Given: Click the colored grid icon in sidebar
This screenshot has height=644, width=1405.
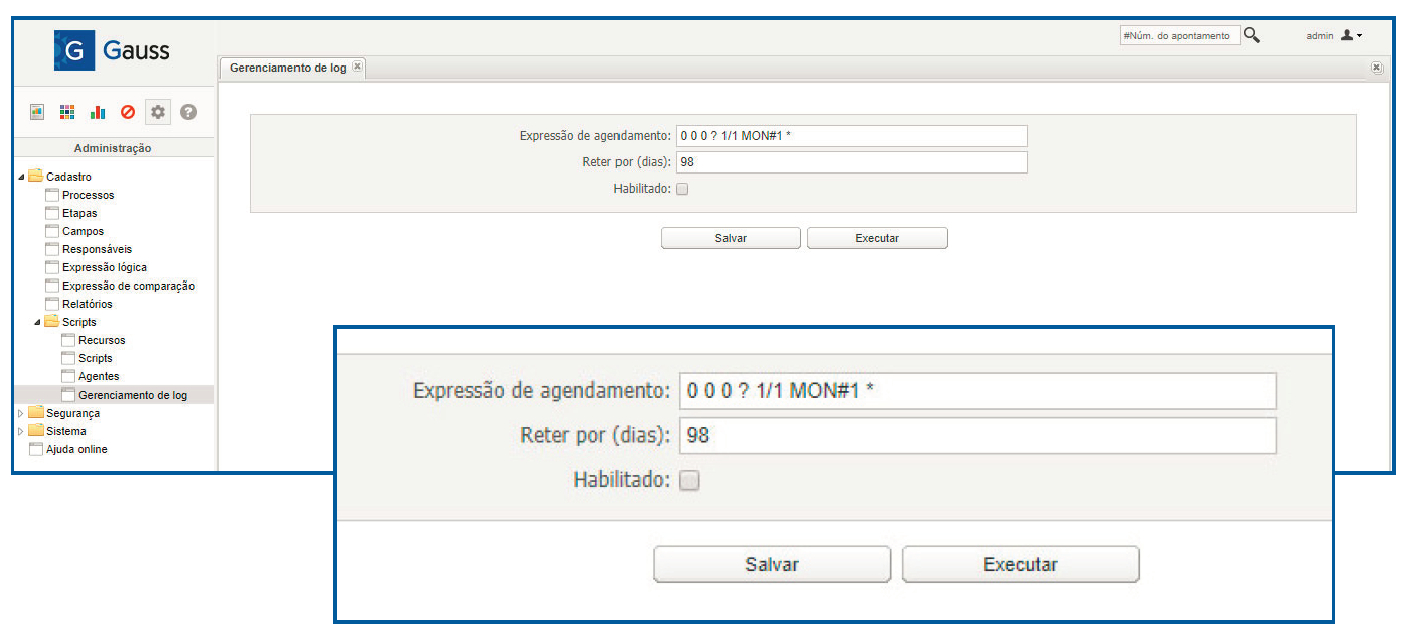Looking at the screenshot, I should (x=67, y=112).
